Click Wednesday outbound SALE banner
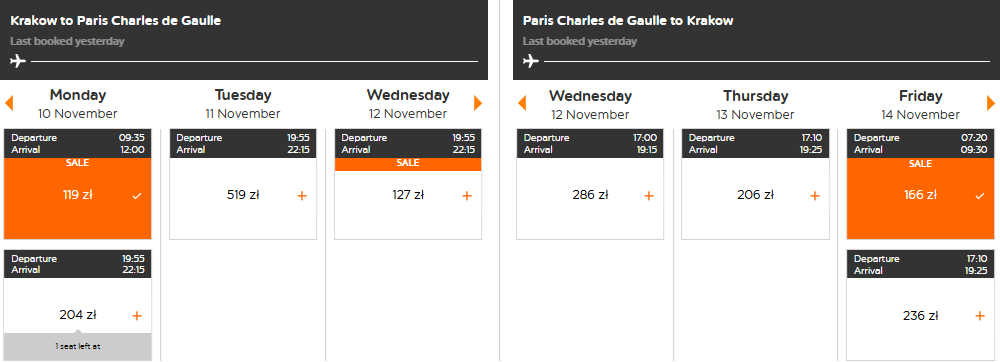 coord(408,163)
